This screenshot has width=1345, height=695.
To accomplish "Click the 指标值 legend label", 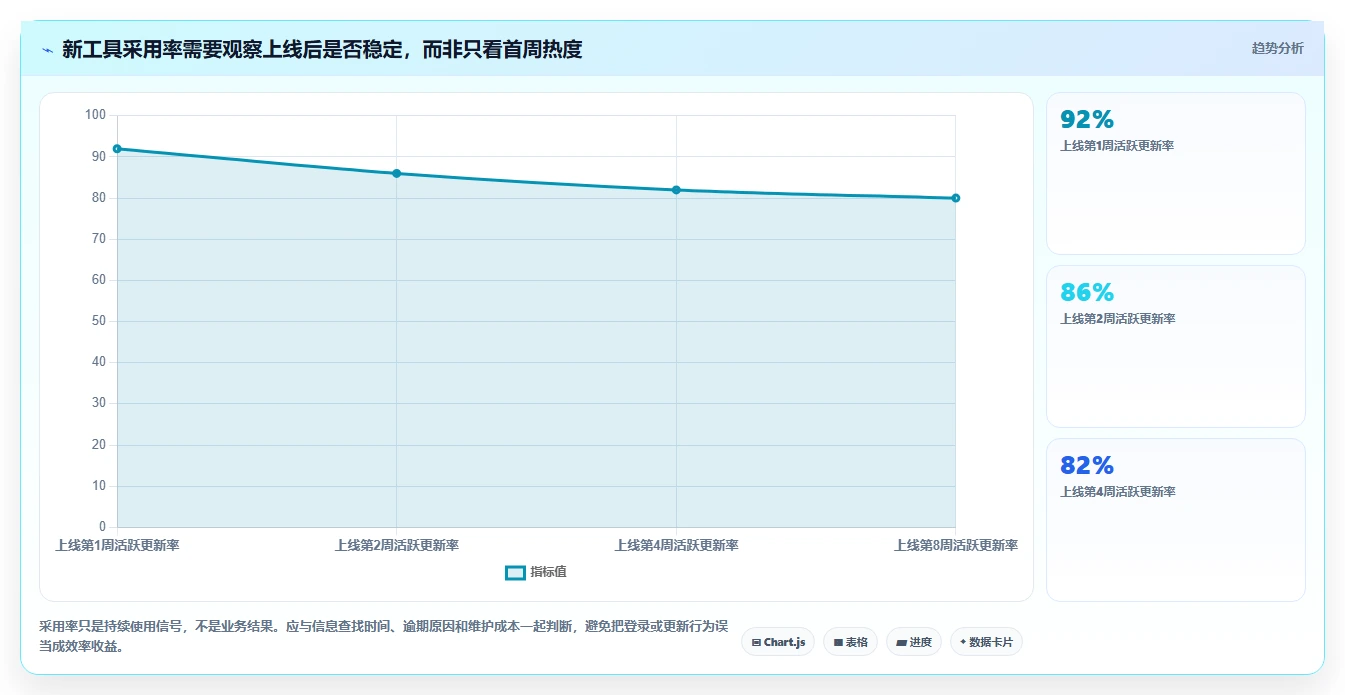I will point(548,572).
